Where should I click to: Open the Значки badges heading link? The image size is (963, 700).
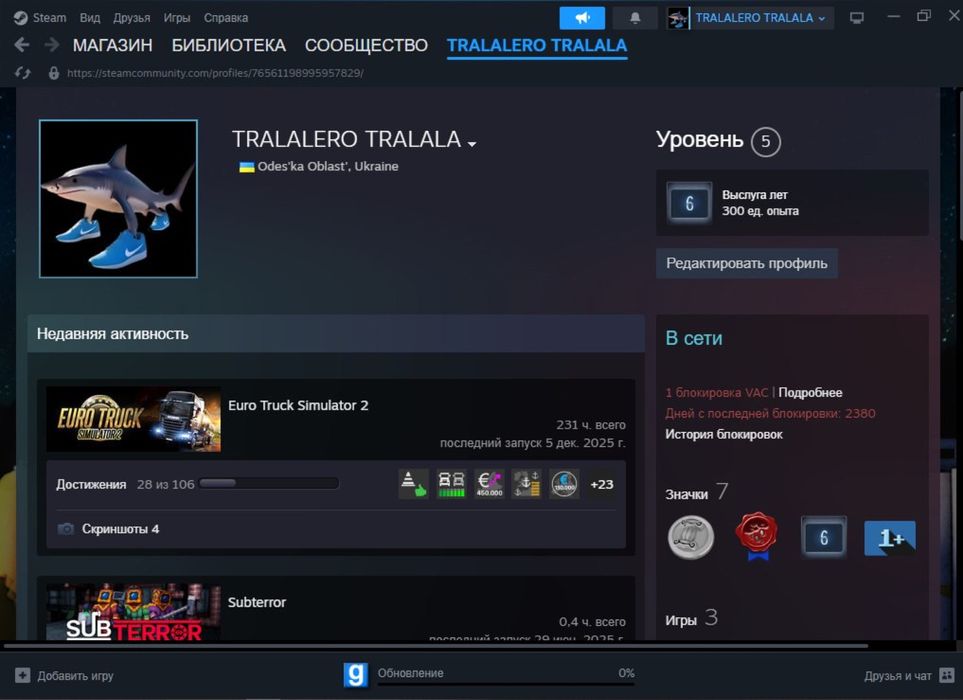[x=687, y=494]
